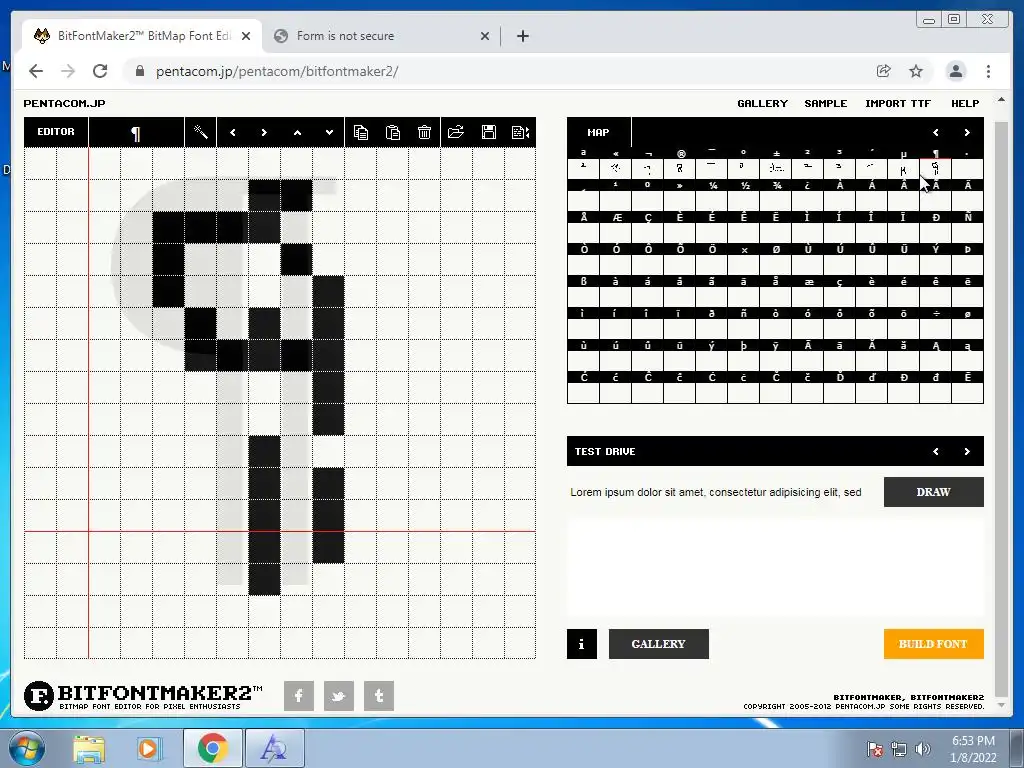Select the magic wand tool in editor toolbar
Viewport: 1024px width, 768px height.
point(200,133)
